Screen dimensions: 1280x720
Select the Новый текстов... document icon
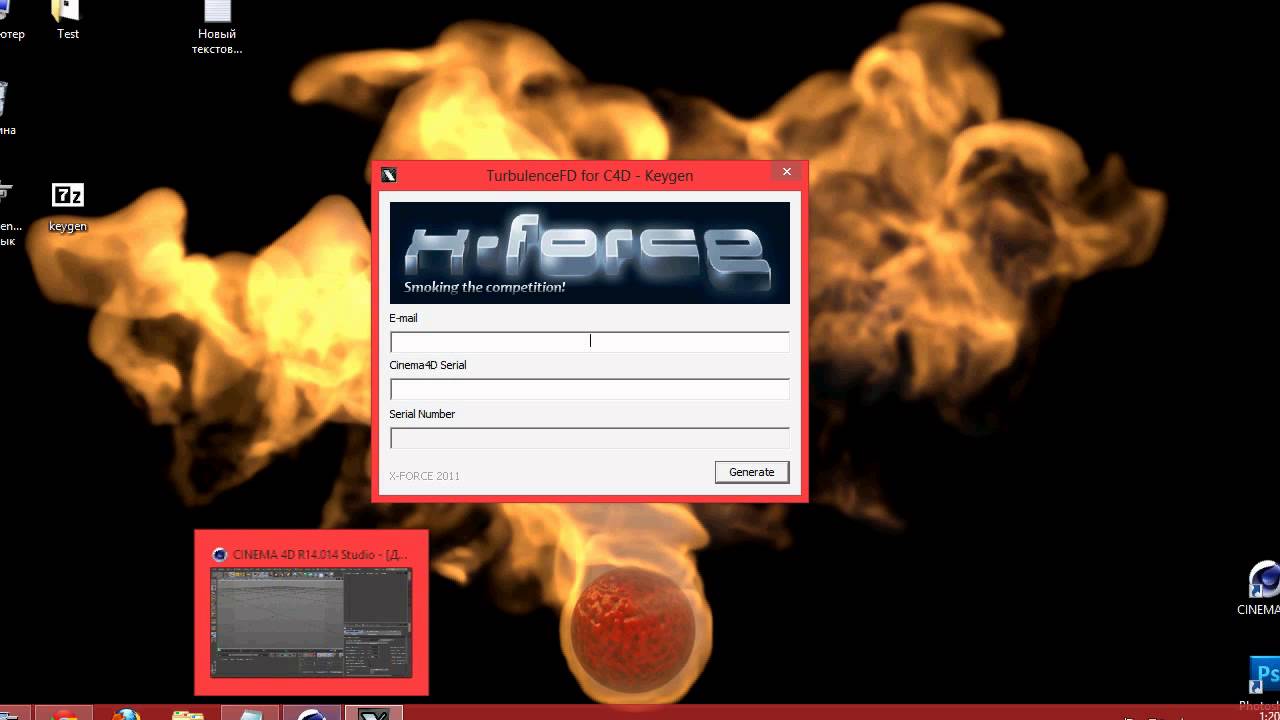coord(217,28)
